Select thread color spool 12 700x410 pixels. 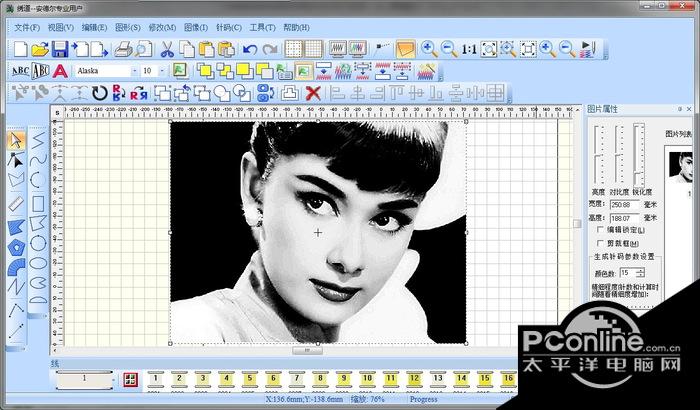(414, 380)
